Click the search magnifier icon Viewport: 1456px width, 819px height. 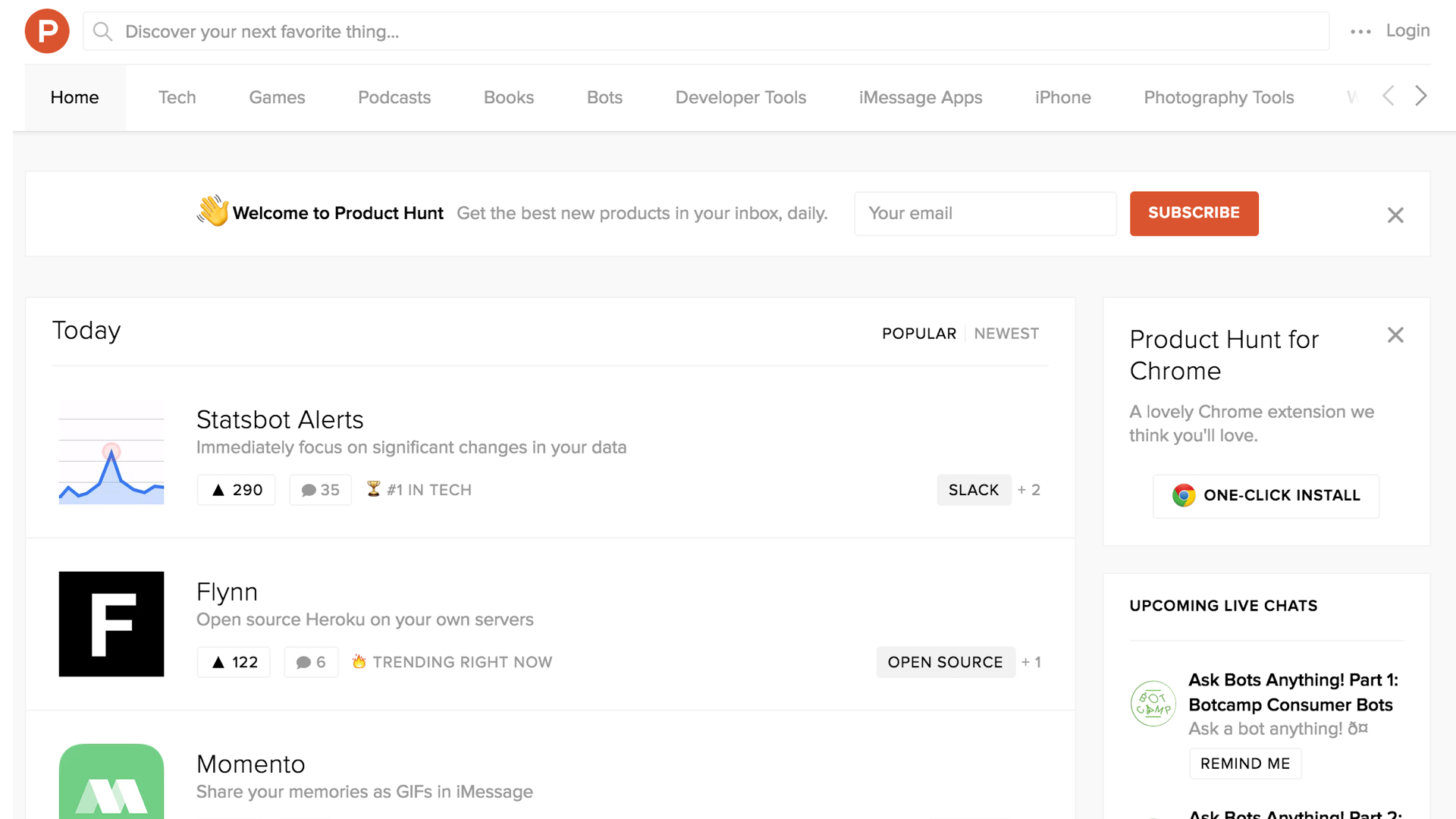click(102, 31)
